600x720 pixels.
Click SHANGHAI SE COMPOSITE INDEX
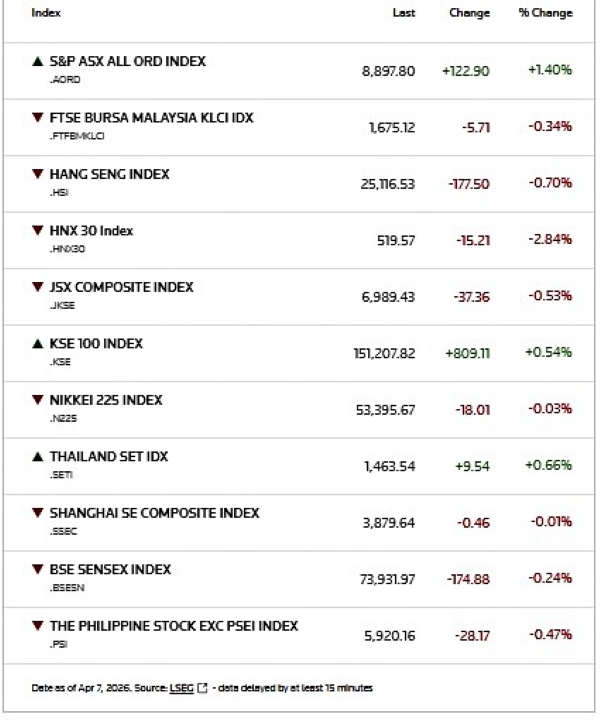coord(154,513)
